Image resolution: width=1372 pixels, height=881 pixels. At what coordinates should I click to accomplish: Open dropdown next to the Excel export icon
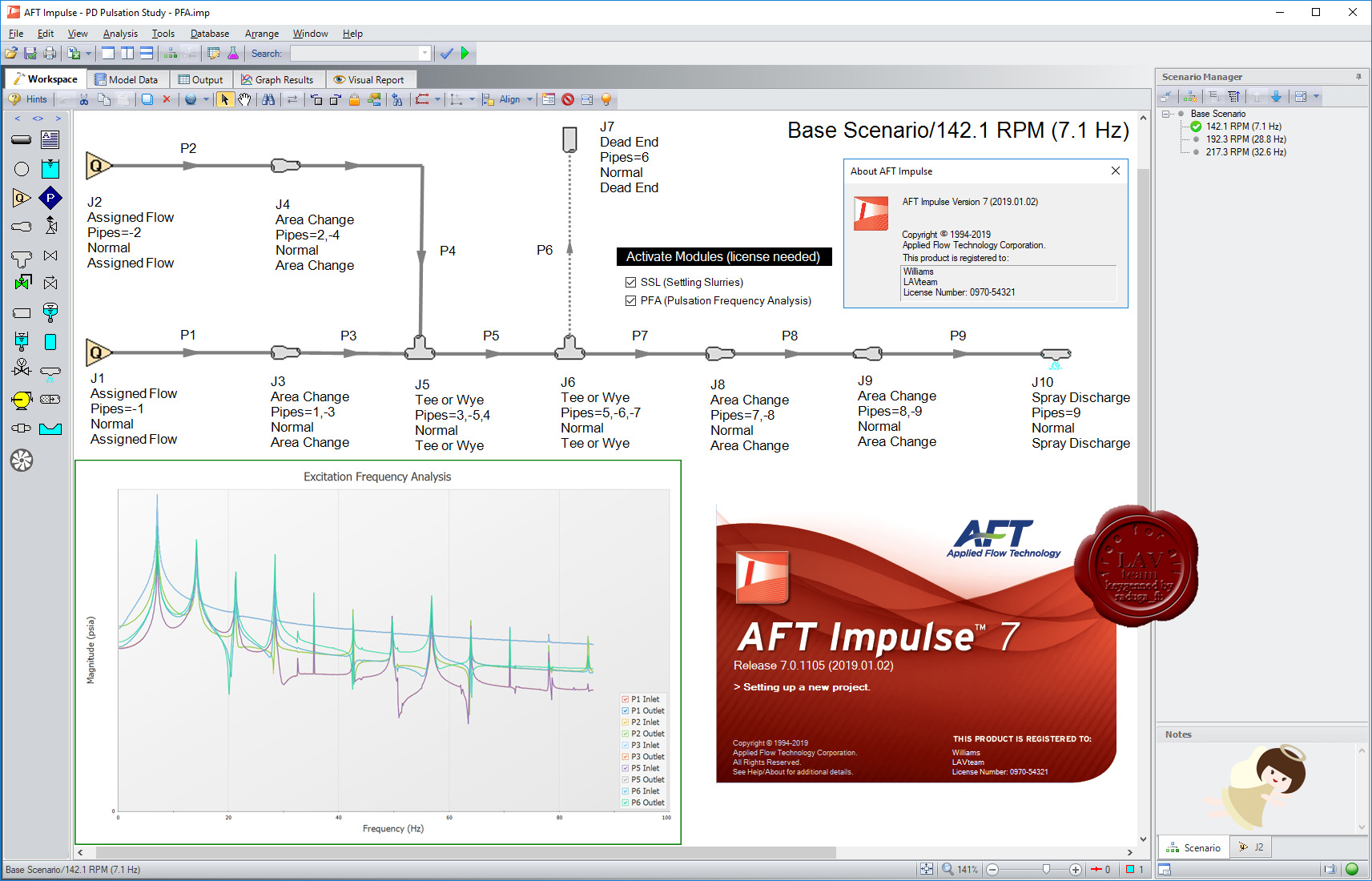(x=88, y=54)
